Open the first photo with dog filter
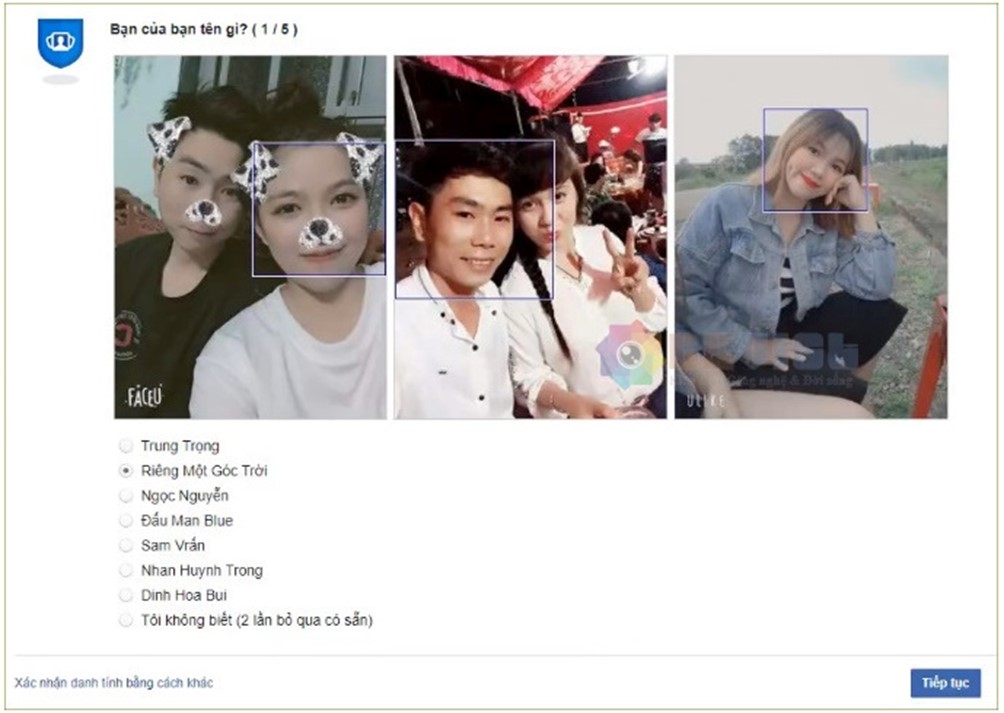The image size is (1004, 713). click(250, 237)
